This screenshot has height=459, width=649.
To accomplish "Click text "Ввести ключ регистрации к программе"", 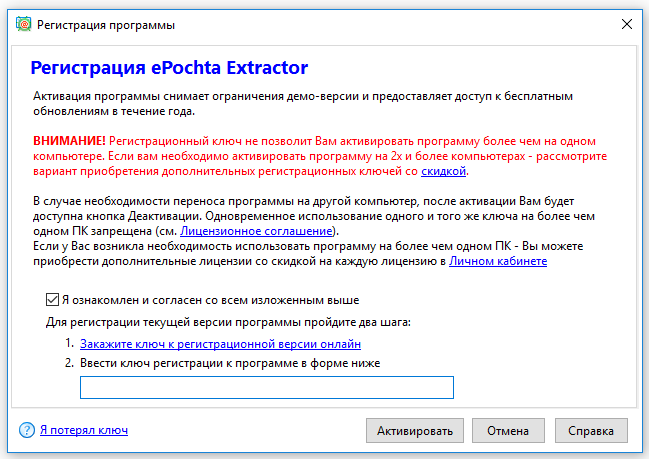I will [x=189, y=363].
